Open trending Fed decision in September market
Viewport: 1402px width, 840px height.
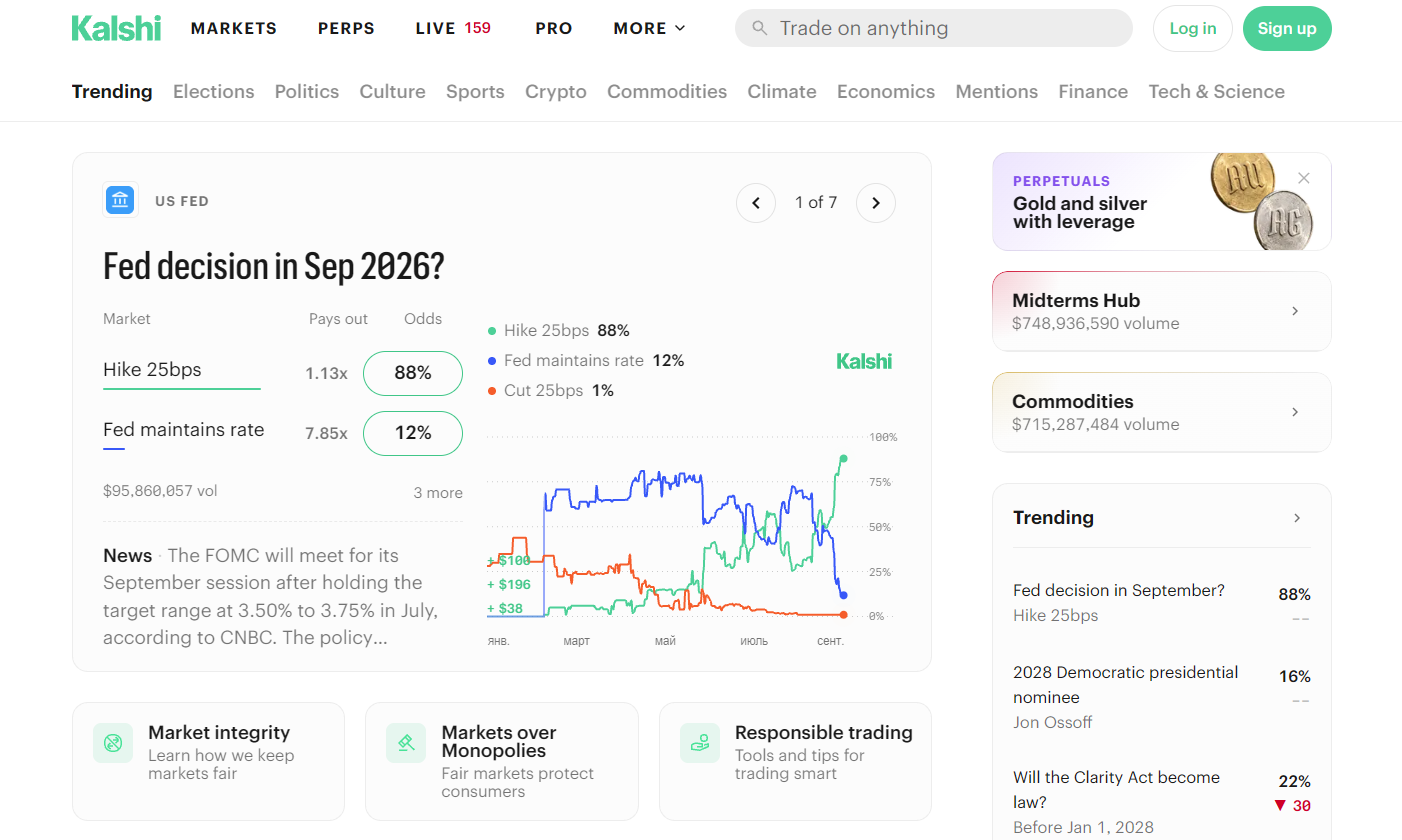(x=1162, y=603)
